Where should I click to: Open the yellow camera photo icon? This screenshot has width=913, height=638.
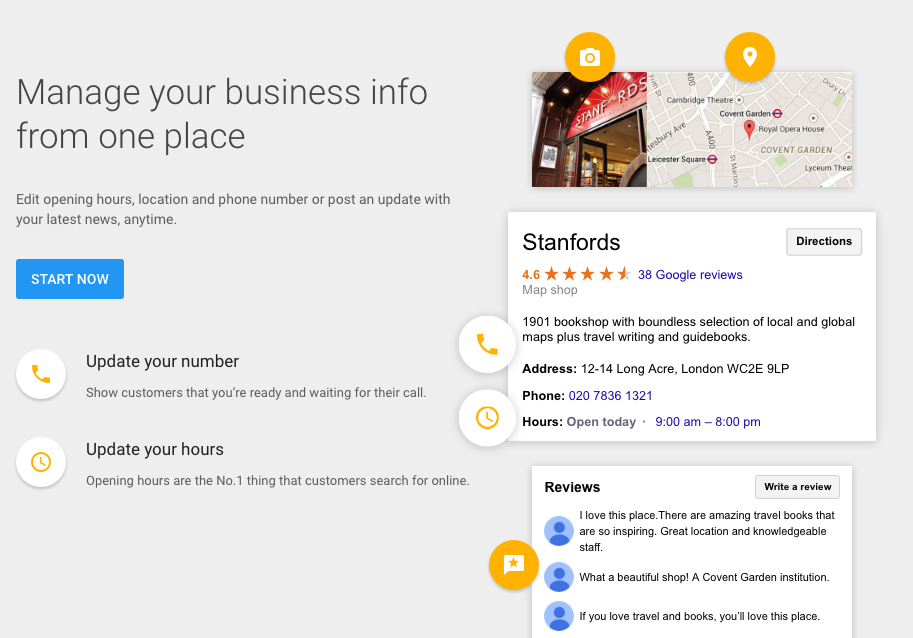pos(589,57)
